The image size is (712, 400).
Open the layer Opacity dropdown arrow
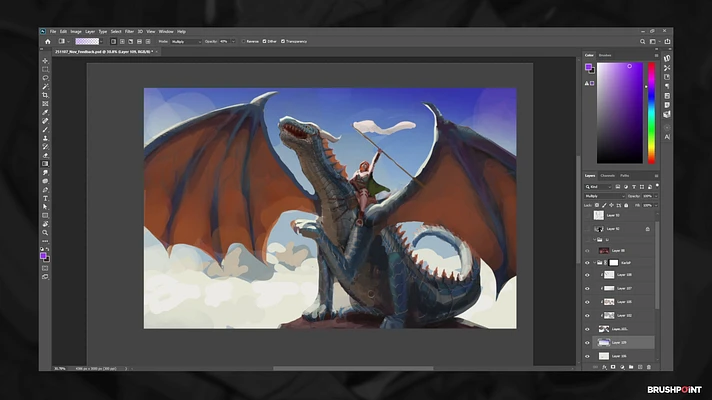pos(656,196)
